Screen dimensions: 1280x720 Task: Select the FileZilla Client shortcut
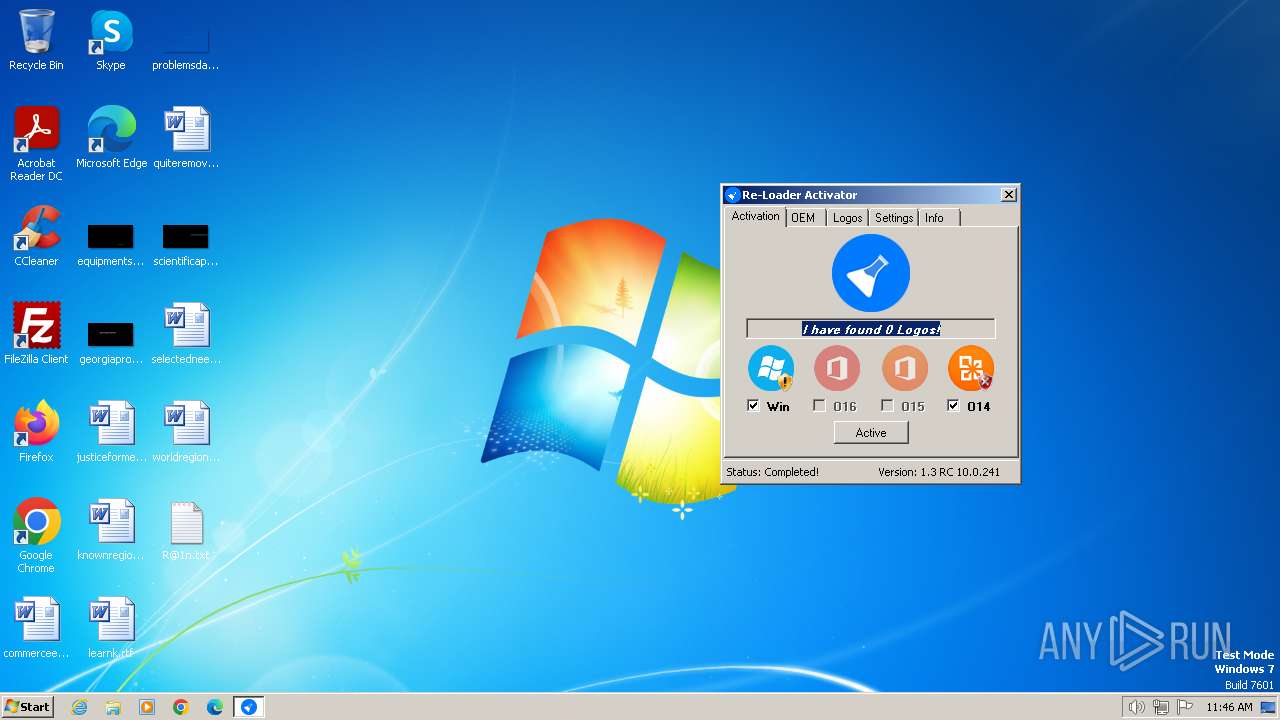coord(36,334)
